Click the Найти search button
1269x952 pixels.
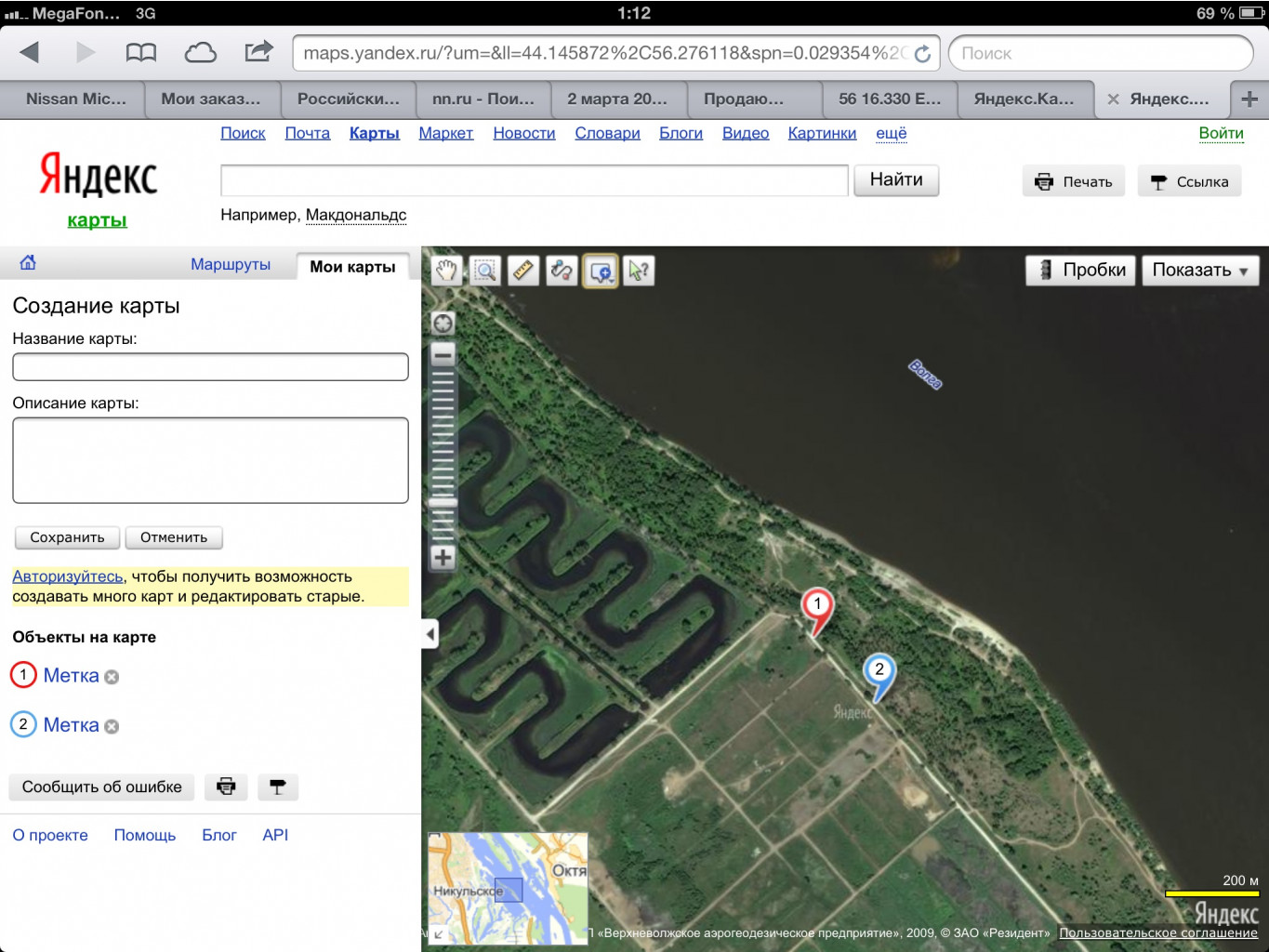pos(896,180)
